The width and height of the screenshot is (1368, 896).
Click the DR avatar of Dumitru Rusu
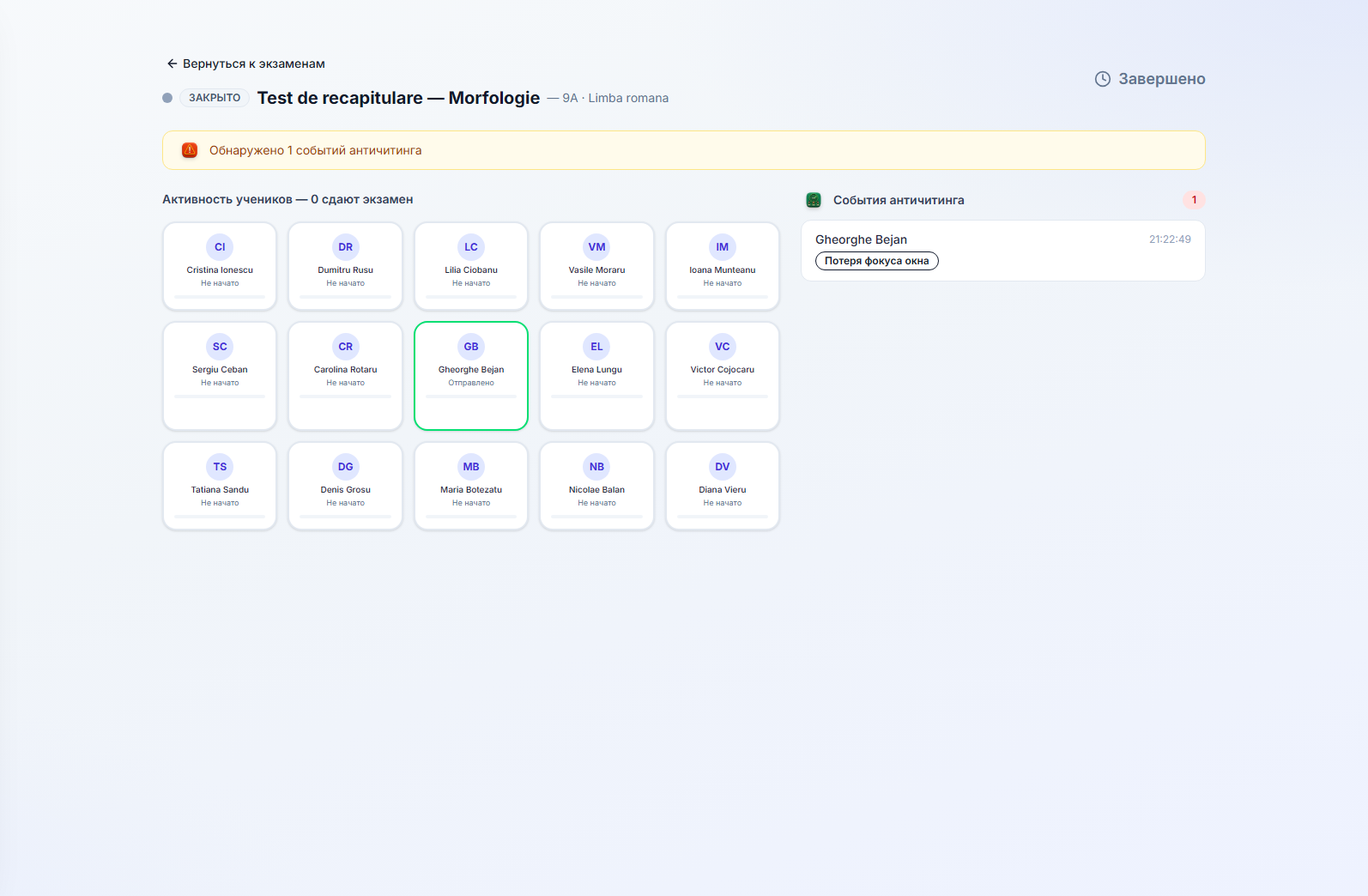tap(346, 247)
